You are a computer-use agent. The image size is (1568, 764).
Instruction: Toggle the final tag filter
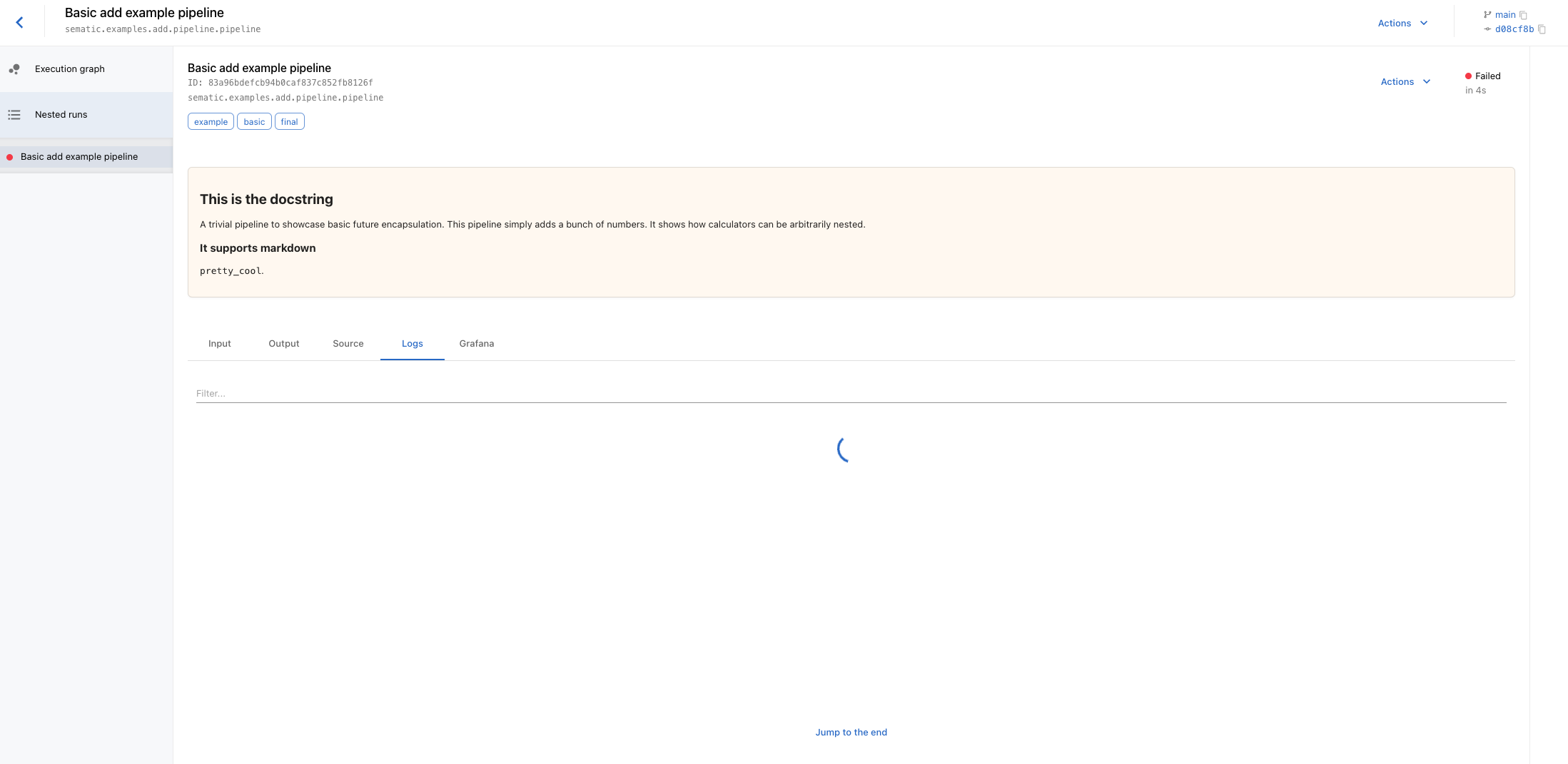pos(289,121)
